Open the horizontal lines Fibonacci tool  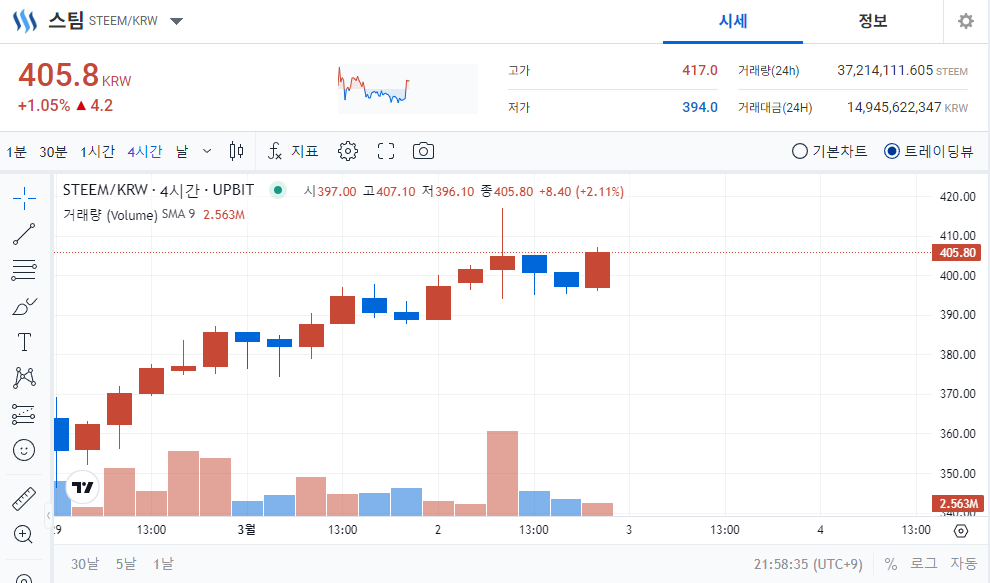24,270
